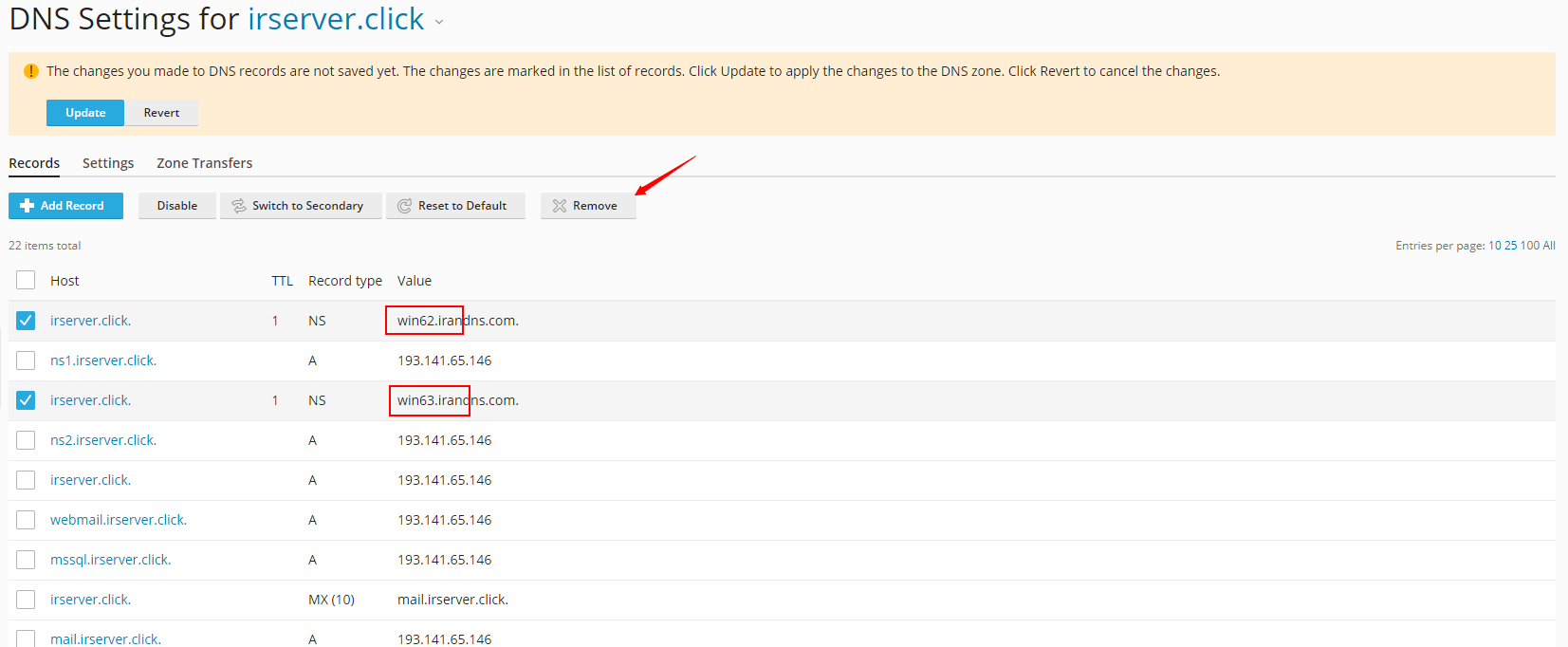Click the Disable button
The image size is (1568, 647).
177,206
